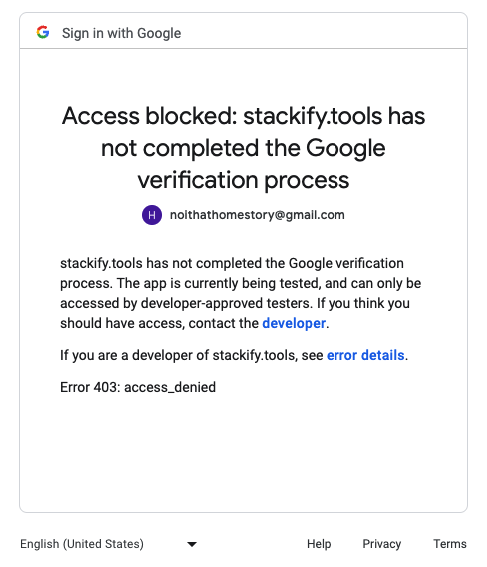
Task: Click the Sign in with Google header text
Action: point(121,33)
